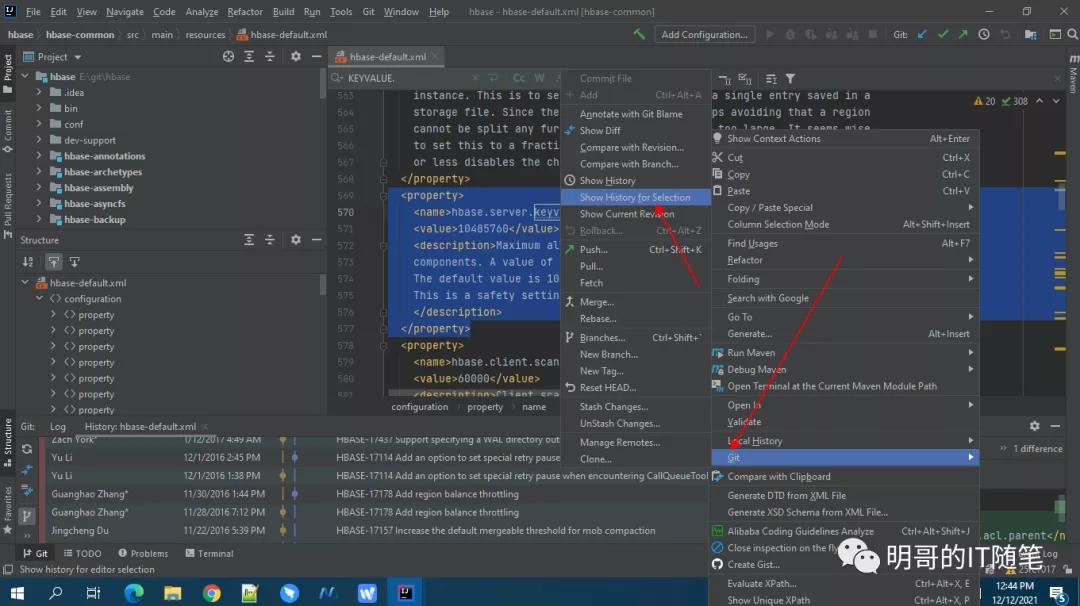Click sort alphabetically icon in Structure panel
Image resolution: width=1080 pixels, height=606 pixels.
[28, 262]
